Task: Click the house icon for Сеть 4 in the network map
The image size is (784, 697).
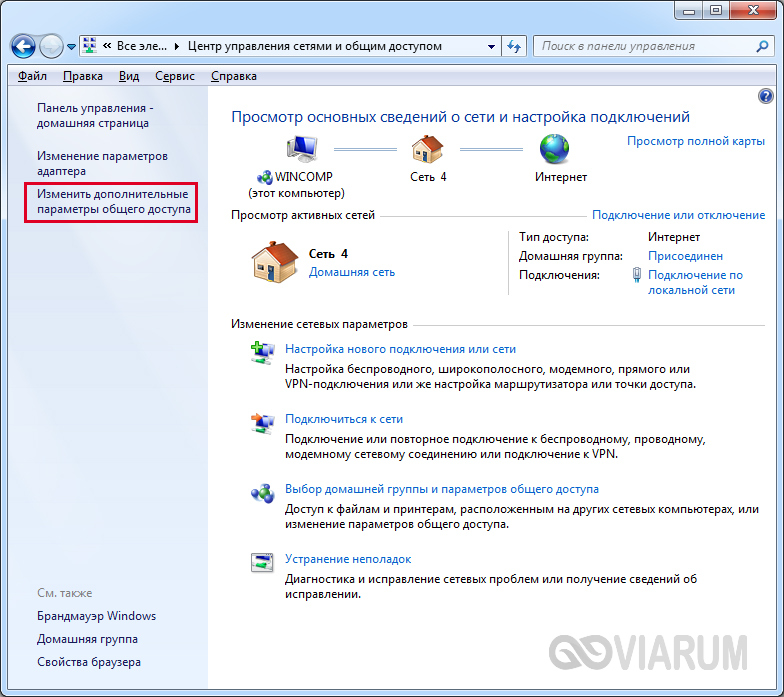Action: tap(427, 150)
